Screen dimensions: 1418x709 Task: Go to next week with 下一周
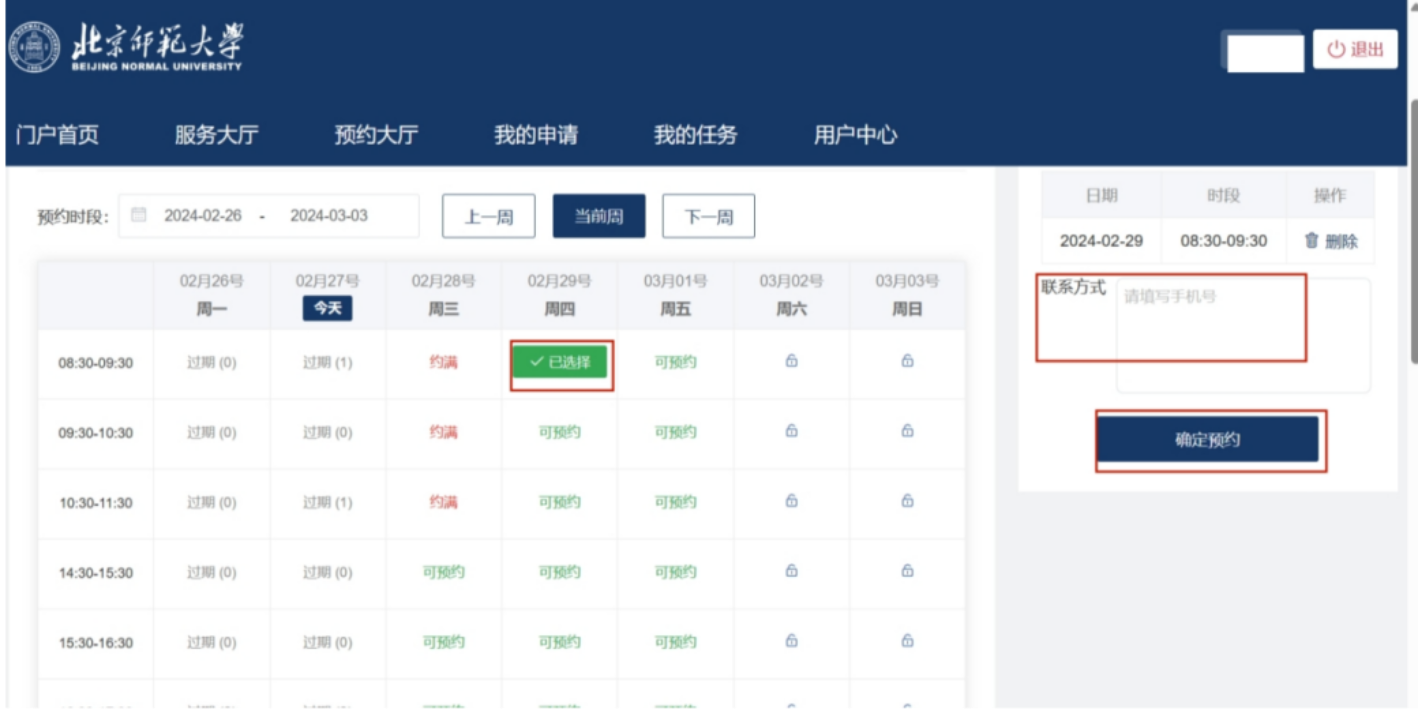tap(708, 216)
